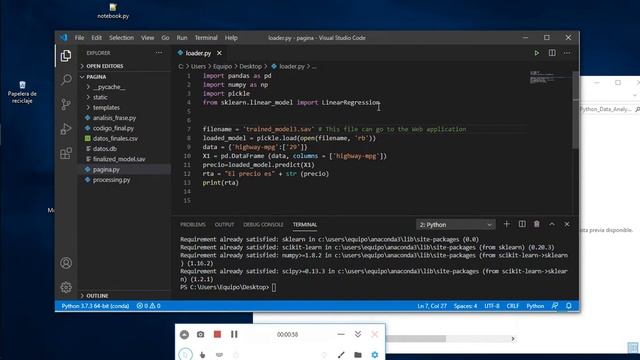Split the terminal panel

click(522, 224)
